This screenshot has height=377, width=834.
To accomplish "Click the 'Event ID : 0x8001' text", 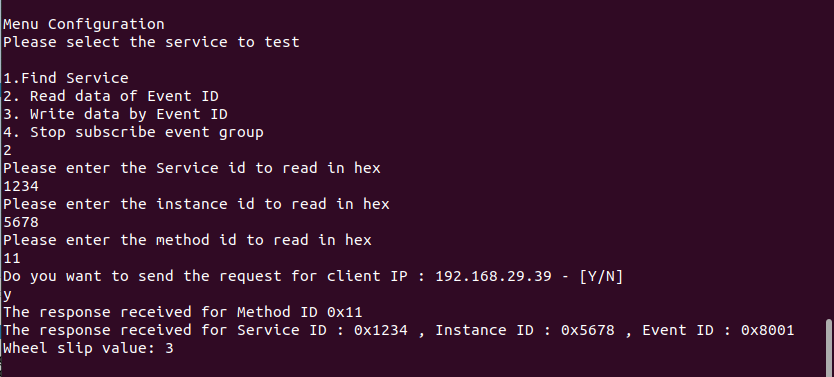I will point(718,330).
